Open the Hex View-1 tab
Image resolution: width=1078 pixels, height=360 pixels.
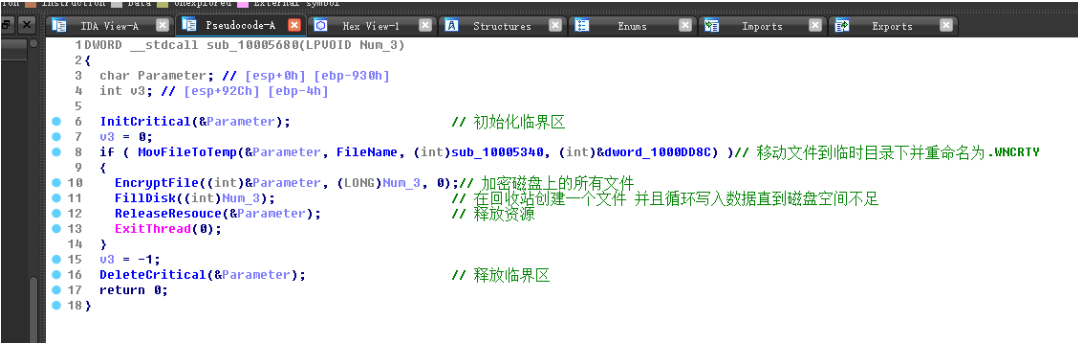coord(371,26)
